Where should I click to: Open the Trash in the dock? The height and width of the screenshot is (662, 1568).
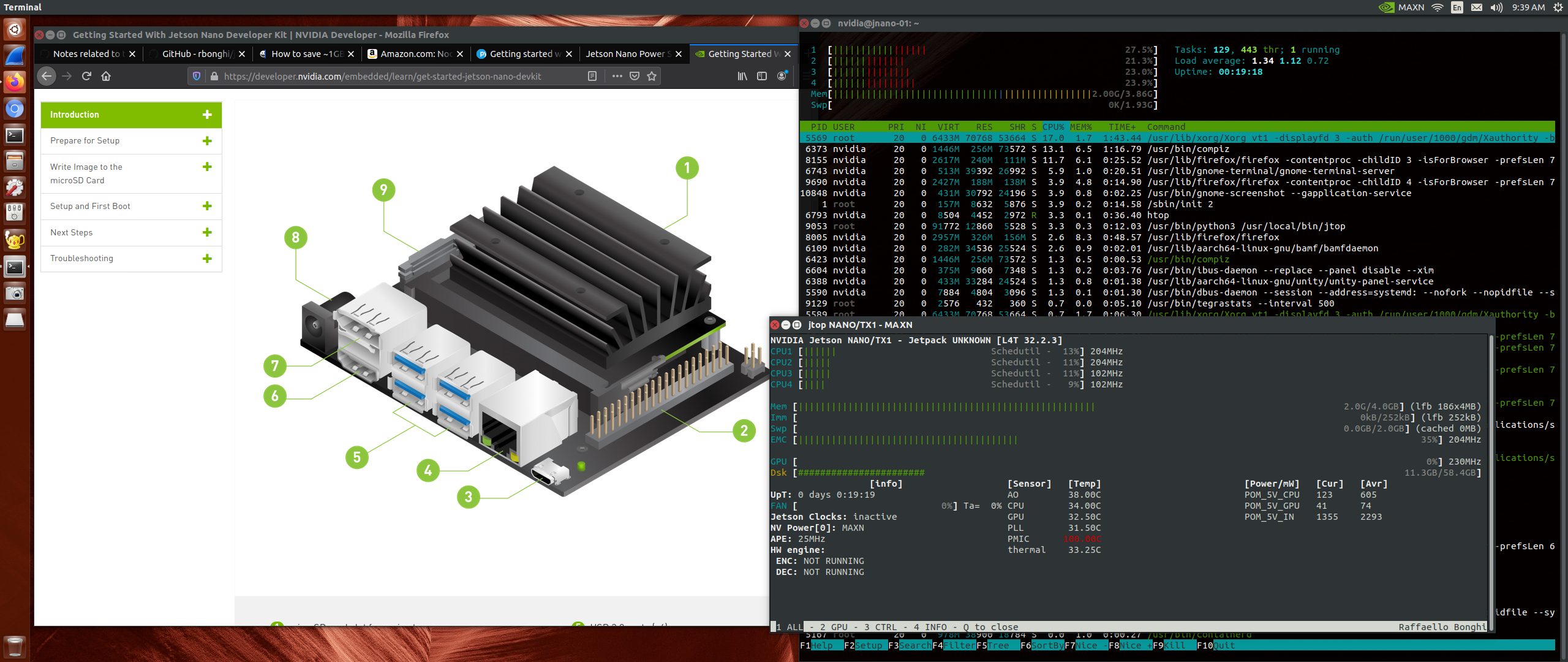pyautogui.click(x=15, y=645)
